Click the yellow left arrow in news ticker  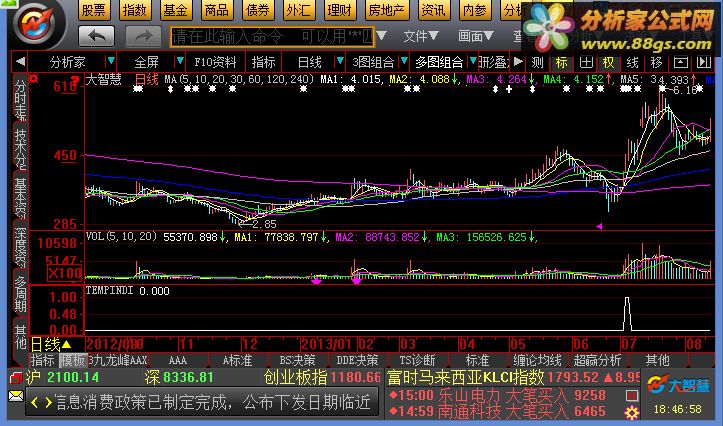(x=35, y=403)
